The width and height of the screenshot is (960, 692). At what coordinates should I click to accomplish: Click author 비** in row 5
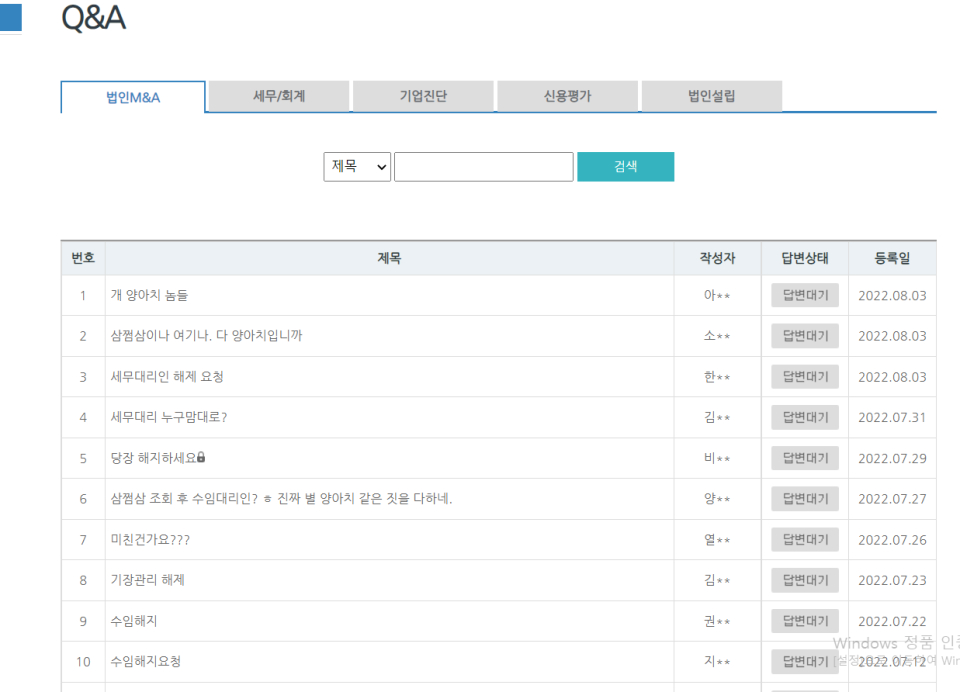[x=717, y=458]
